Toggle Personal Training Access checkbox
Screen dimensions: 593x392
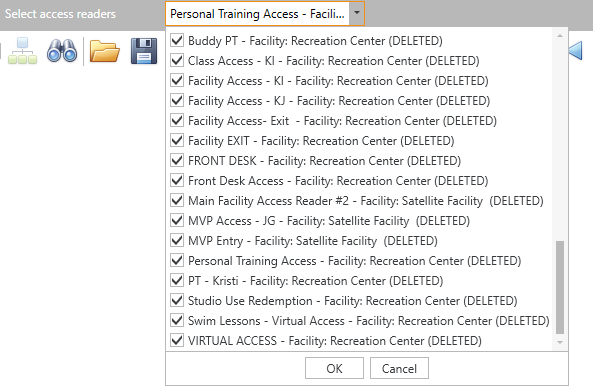coord(177,261)
